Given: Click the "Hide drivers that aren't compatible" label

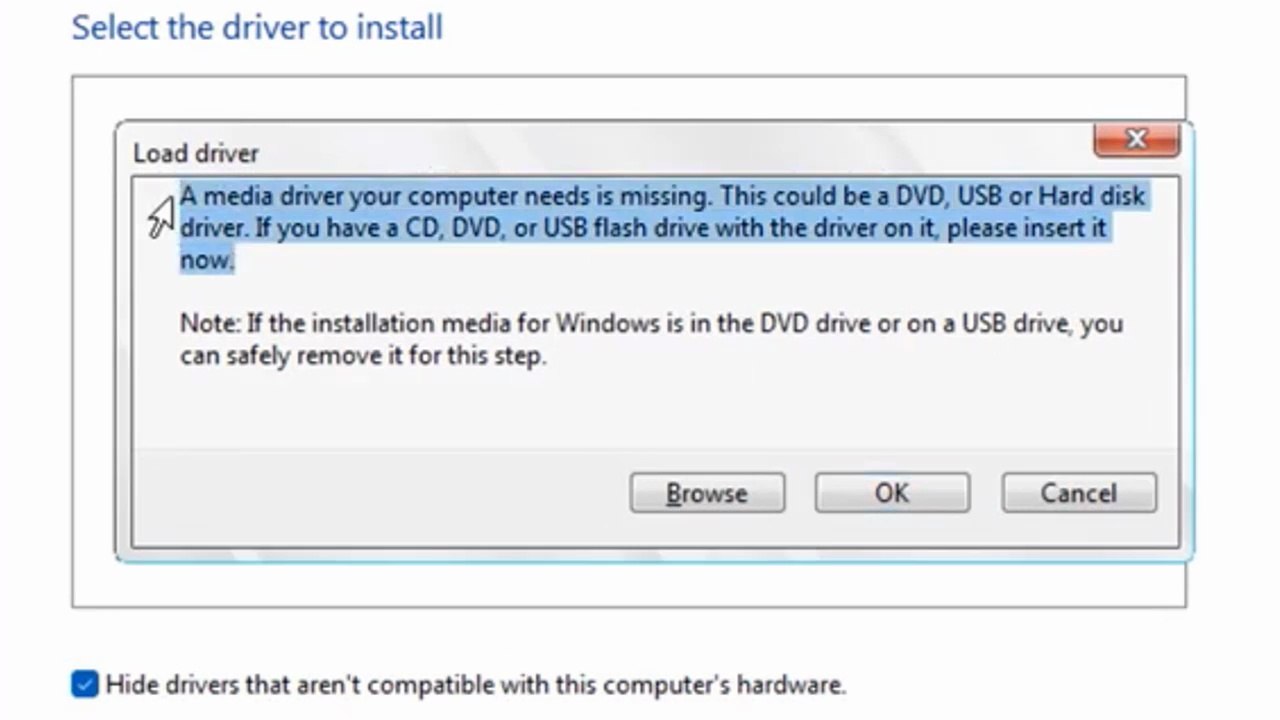Looking at the screenshot, I should pyautogui.click(x=475, y=685).
